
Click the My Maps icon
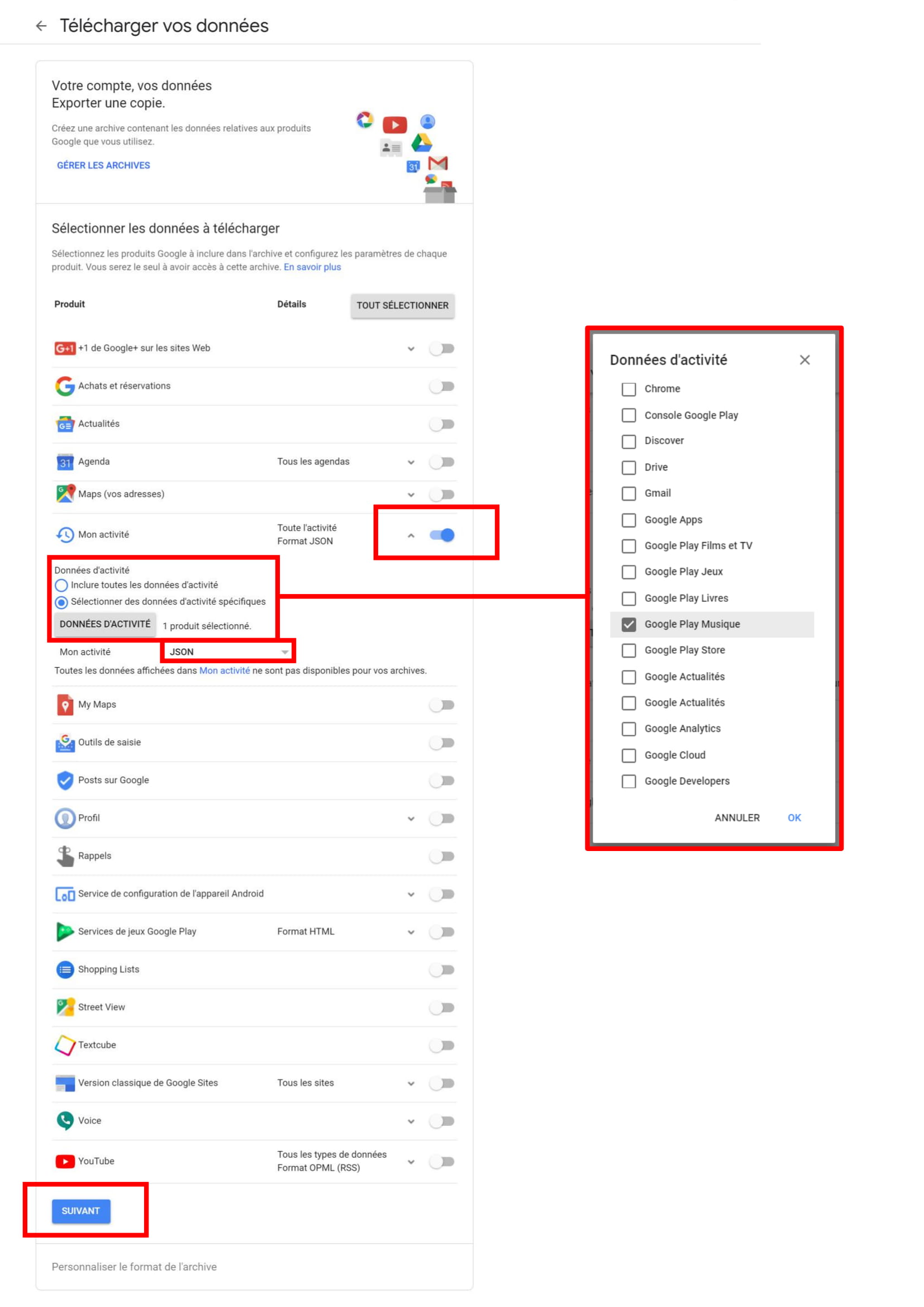(x=65, y=705)
